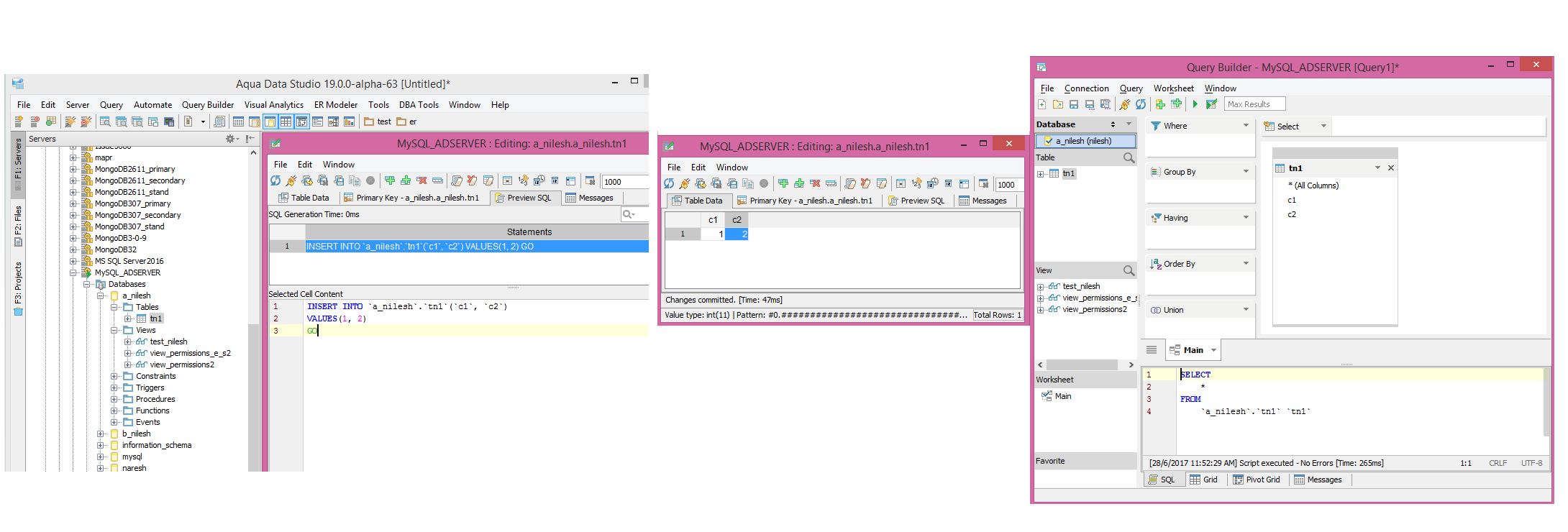Select view_permissions2 in server tree
This screenshot has width=1568, height=532.
[181, 364]
